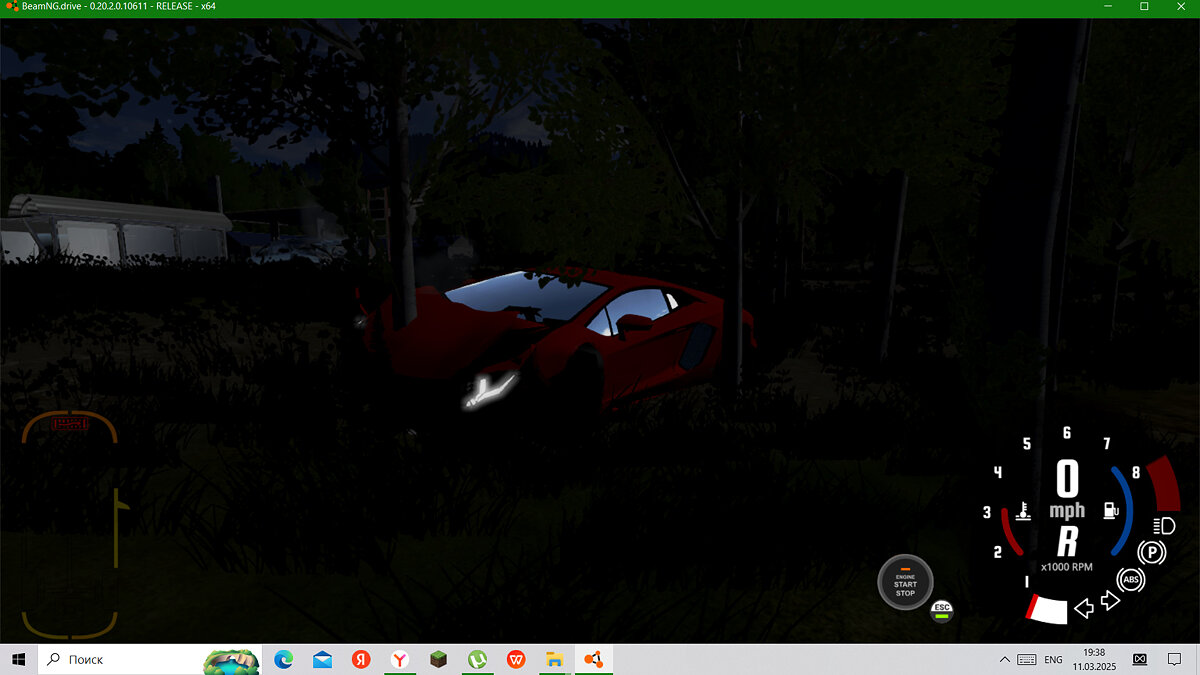Click the reverse gear R indicator
The height and width of the screenshot is (675, 1200).
tap(1067, 542)
